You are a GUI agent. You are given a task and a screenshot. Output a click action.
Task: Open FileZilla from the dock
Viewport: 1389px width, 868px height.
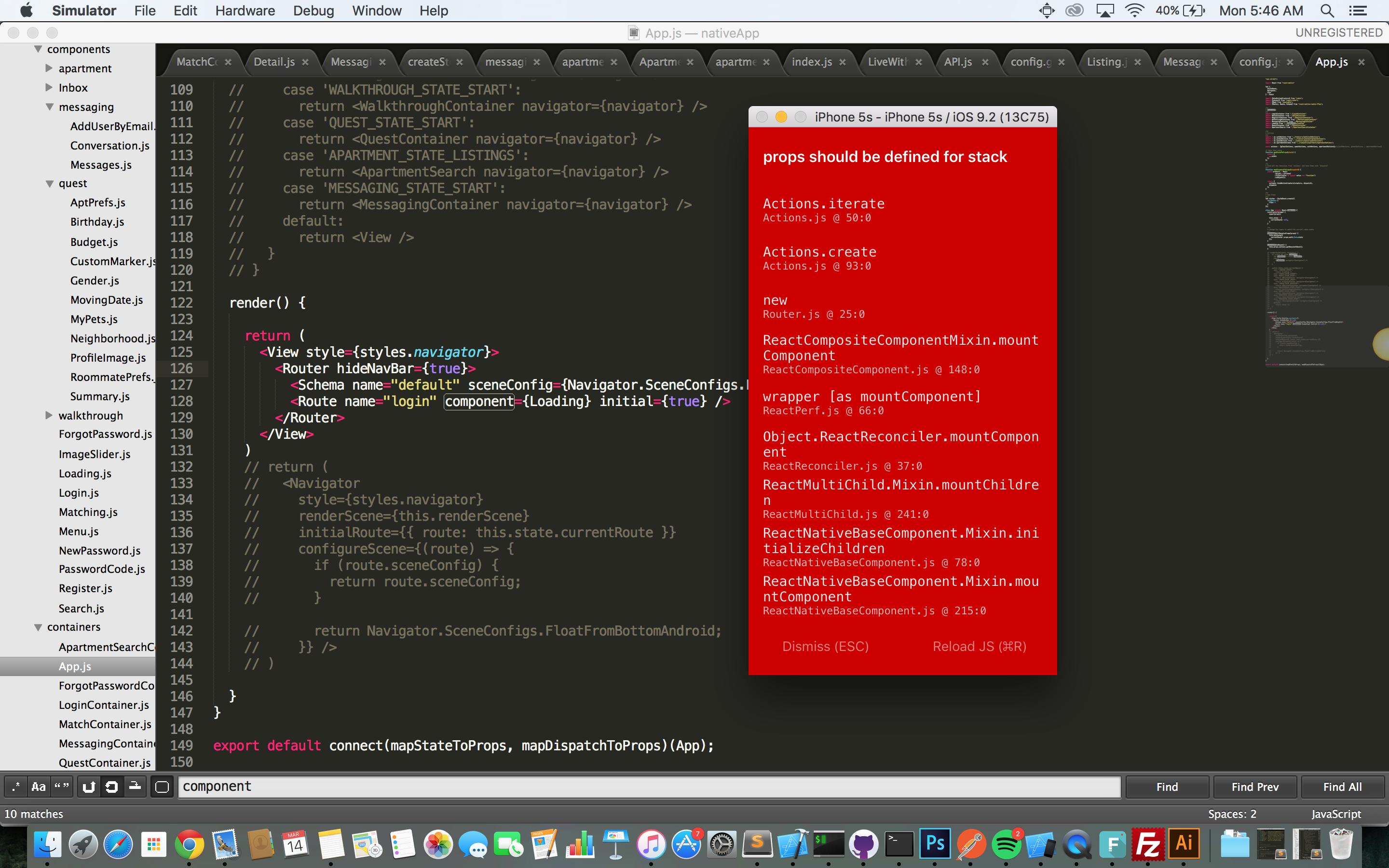tap(1147, 844)
